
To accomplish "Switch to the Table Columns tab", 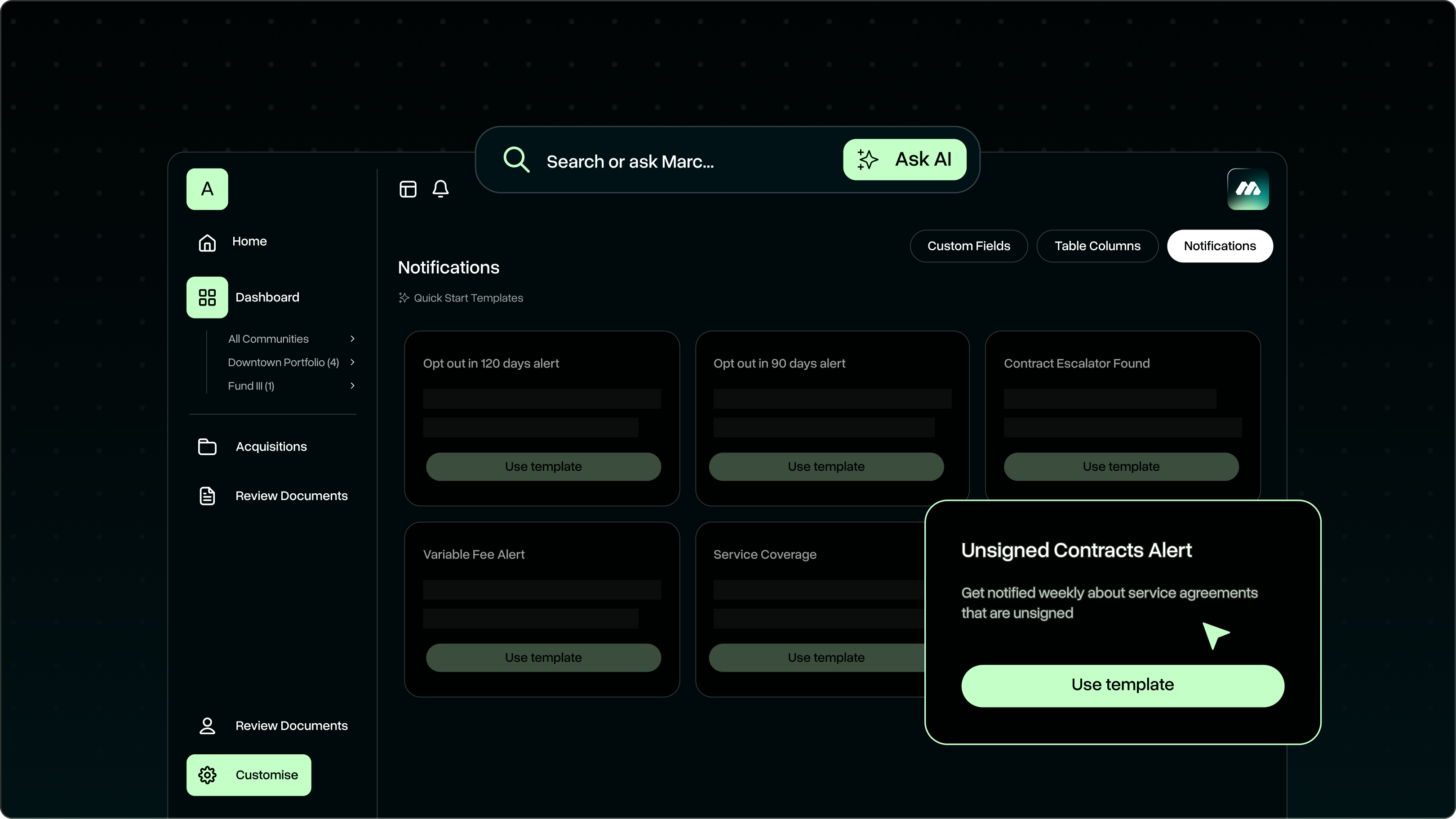I will (x=1097, y=246).
